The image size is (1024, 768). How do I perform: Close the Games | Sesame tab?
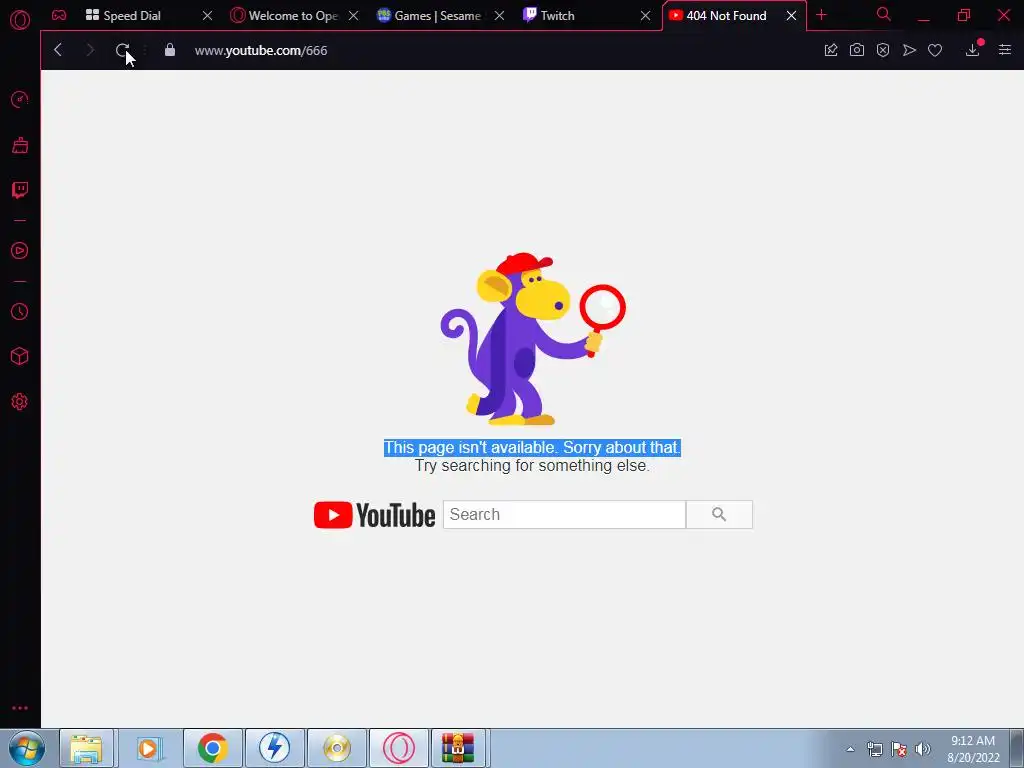coord(500,16)
